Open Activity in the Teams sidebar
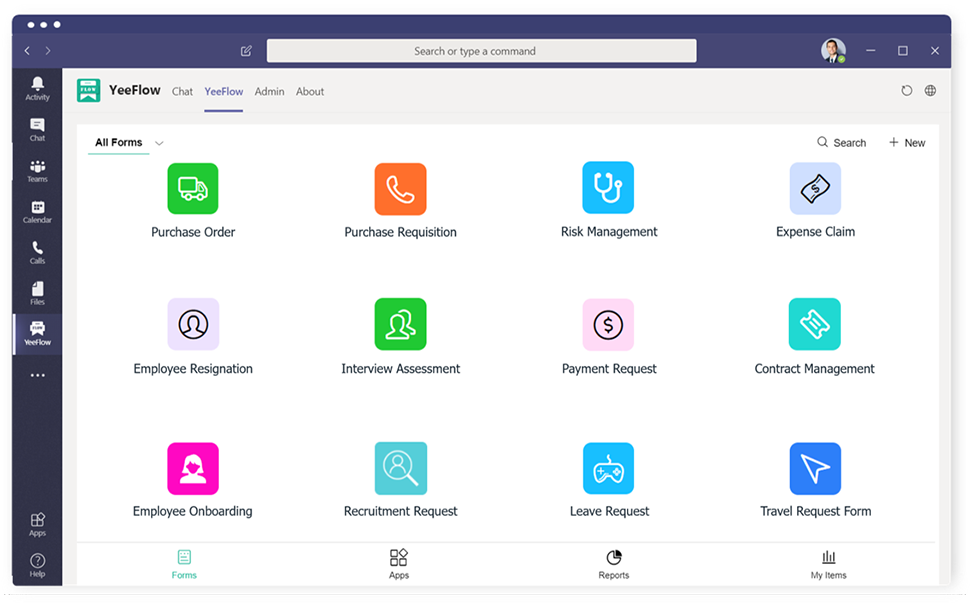This screenshot has height=603, width=970. (37, 88)
